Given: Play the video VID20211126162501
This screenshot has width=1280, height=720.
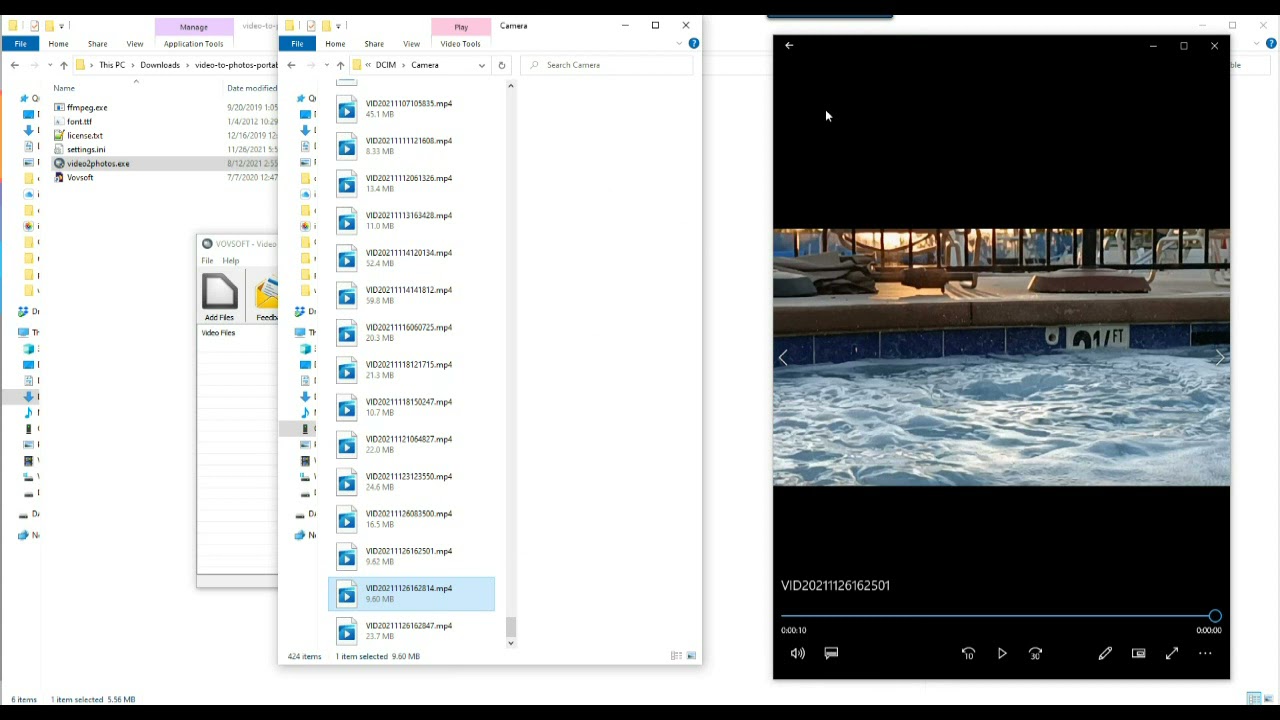Looking at the screenshot, I should click(1002, 653).
